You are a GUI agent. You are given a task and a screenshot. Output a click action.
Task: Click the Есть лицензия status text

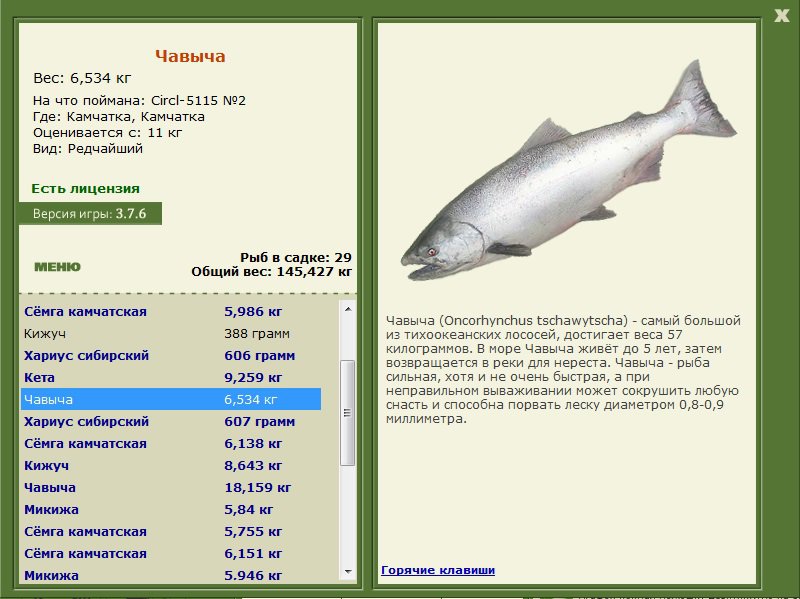(x=85, y=188)
